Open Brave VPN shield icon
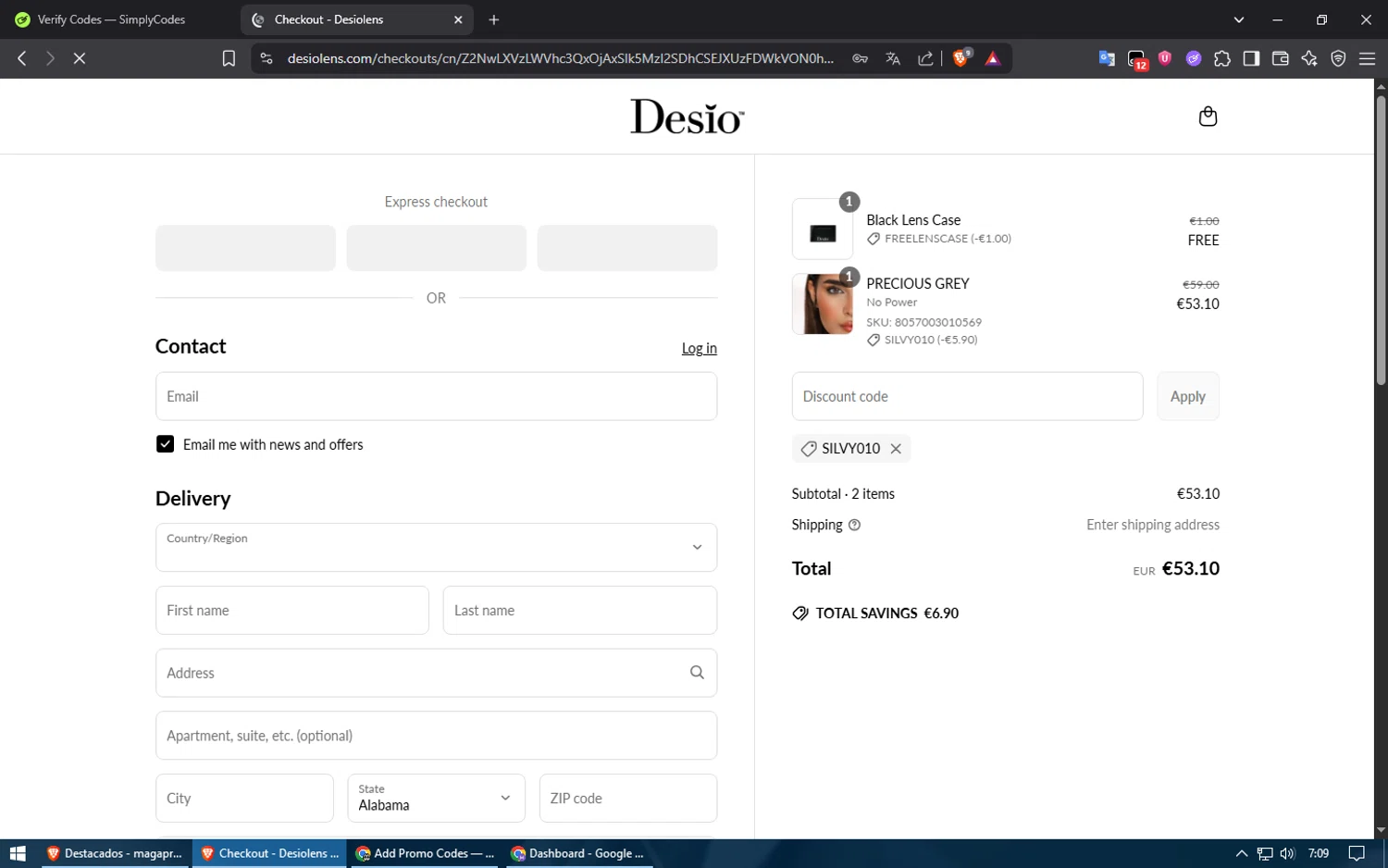 (1338, 58)
